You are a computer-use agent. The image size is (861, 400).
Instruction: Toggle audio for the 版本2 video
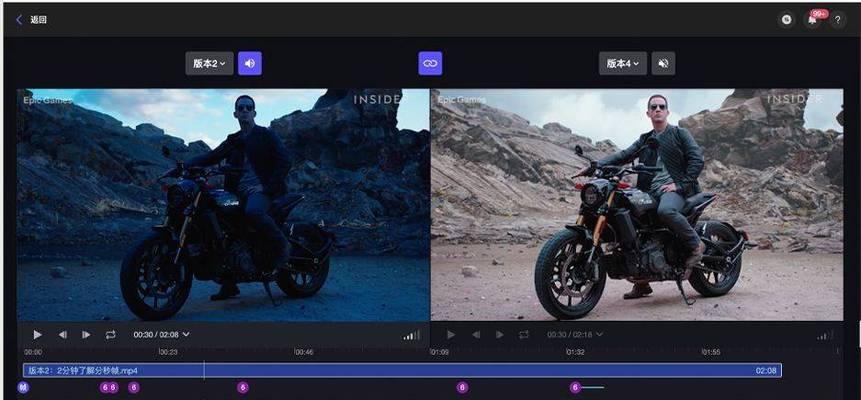(x=250, y=63)
